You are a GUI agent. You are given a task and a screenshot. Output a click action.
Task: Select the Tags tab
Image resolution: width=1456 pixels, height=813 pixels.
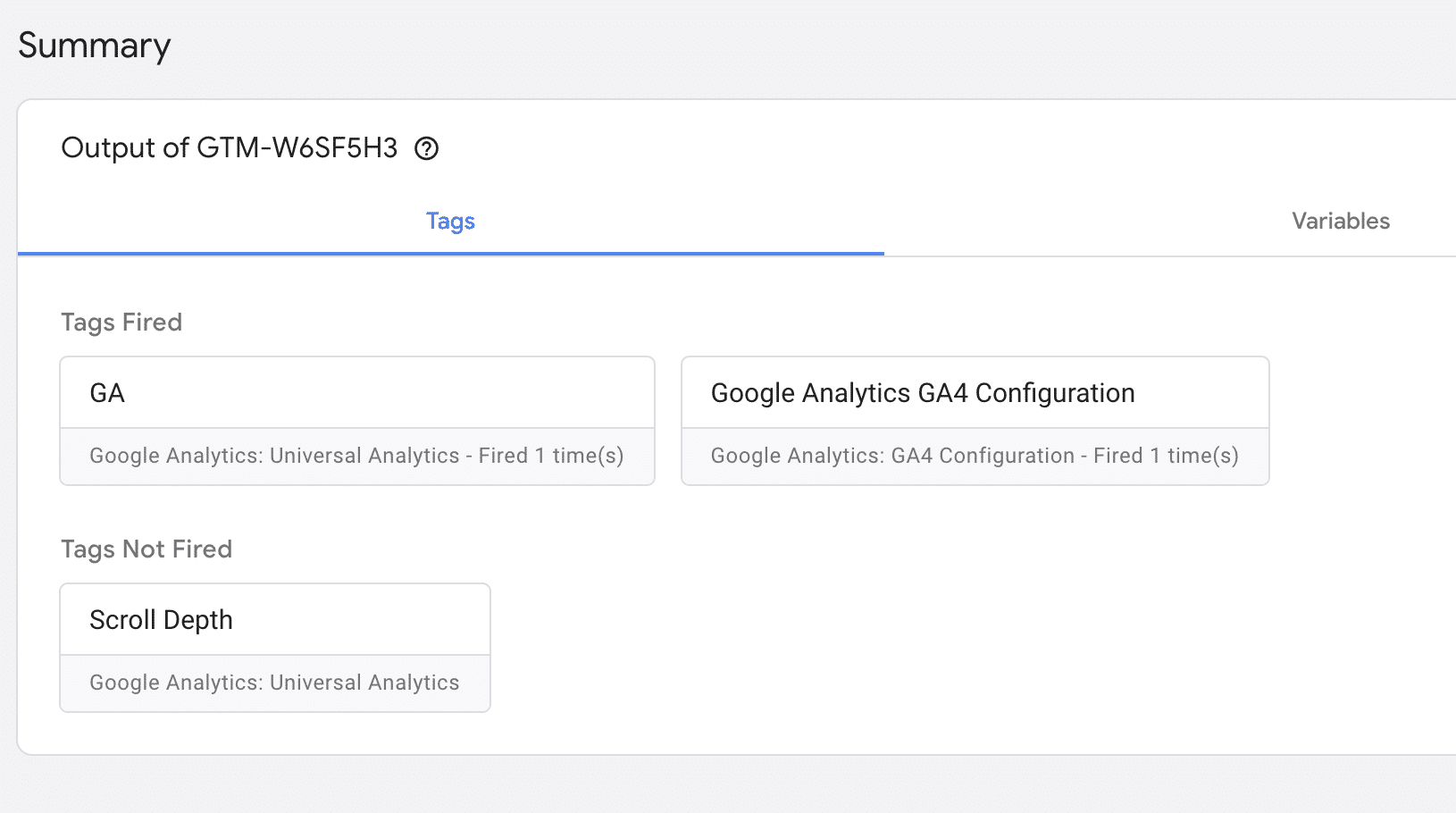(x=450, y=221)
